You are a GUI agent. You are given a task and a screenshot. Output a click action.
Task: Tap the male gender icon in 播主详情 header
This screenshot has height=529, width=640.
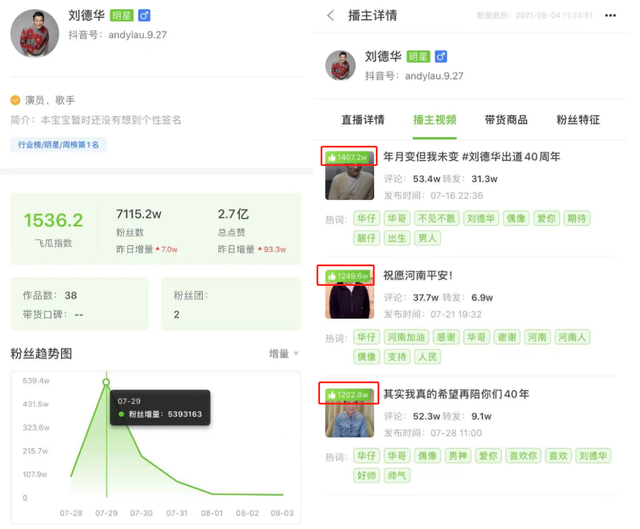441,56
